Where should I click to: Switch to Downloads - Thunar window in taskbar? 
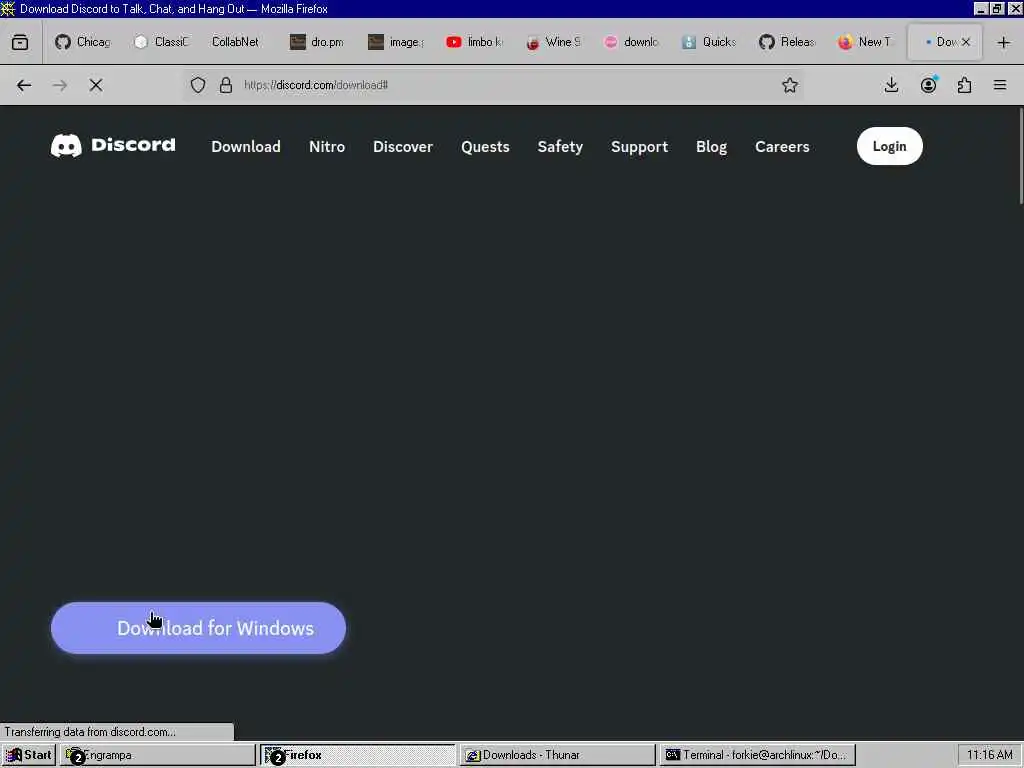point(558,755)
